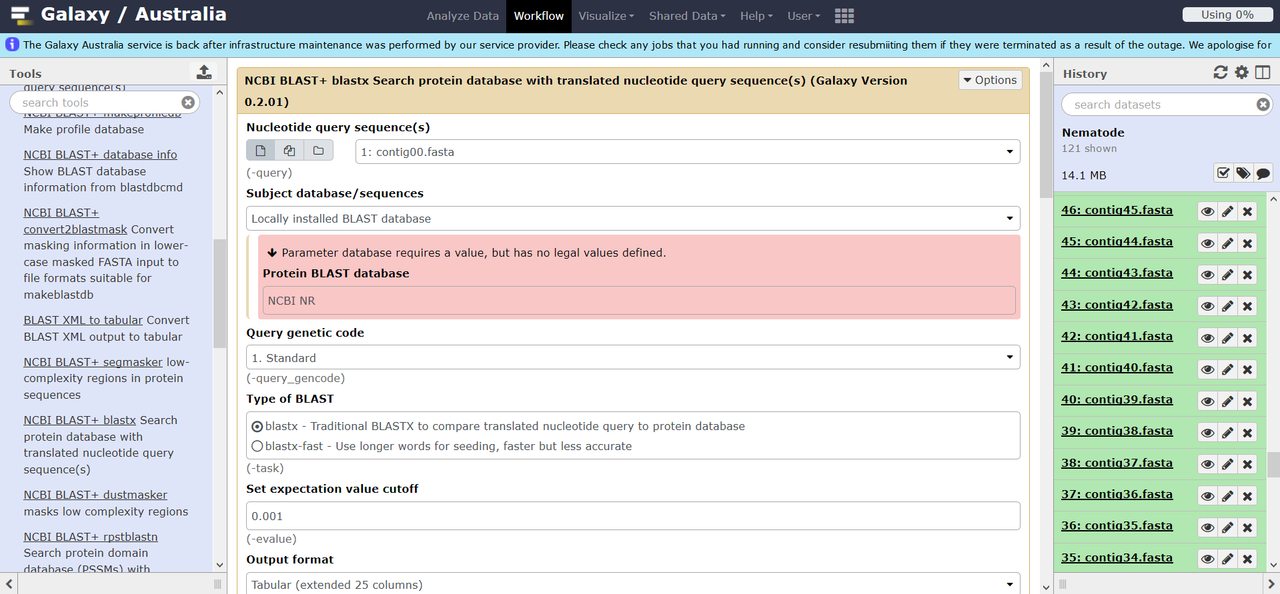Select dataset collection input mode icon
Viewport: 1280px width, 594px height.
pyautogui.click(x=318, y=151)
